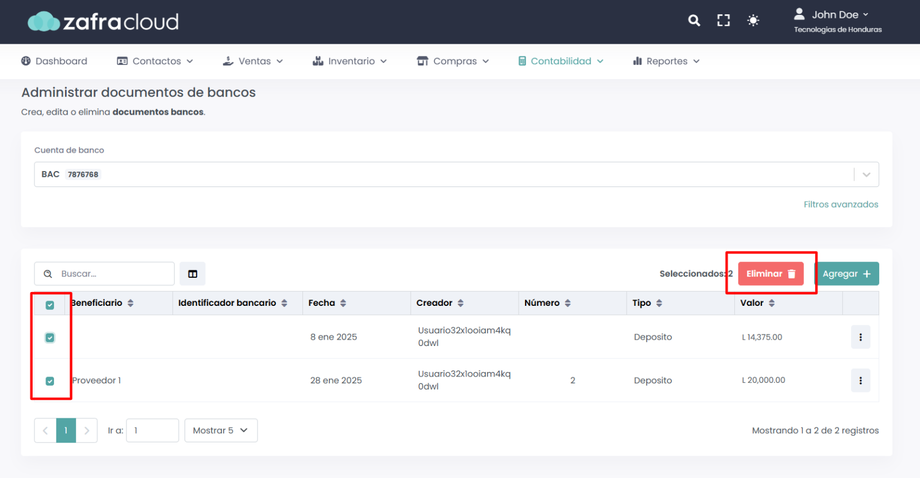Open three-dot menu for 8 ene 2025 row

point(860,338)
